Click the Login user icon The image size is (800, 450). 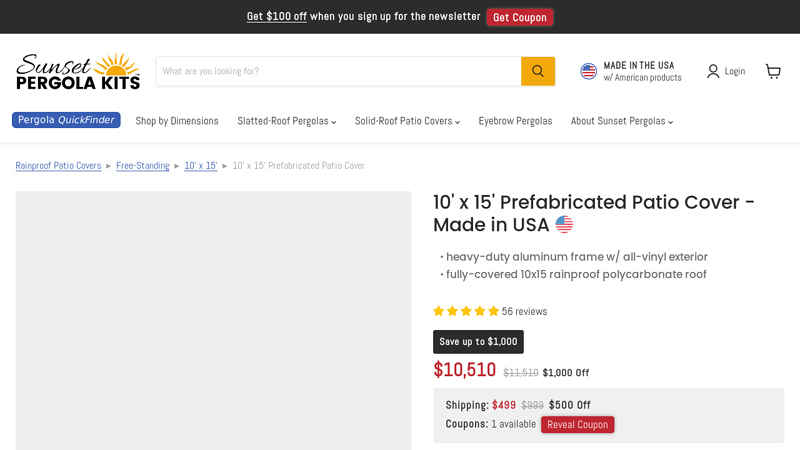coord(713,71)
